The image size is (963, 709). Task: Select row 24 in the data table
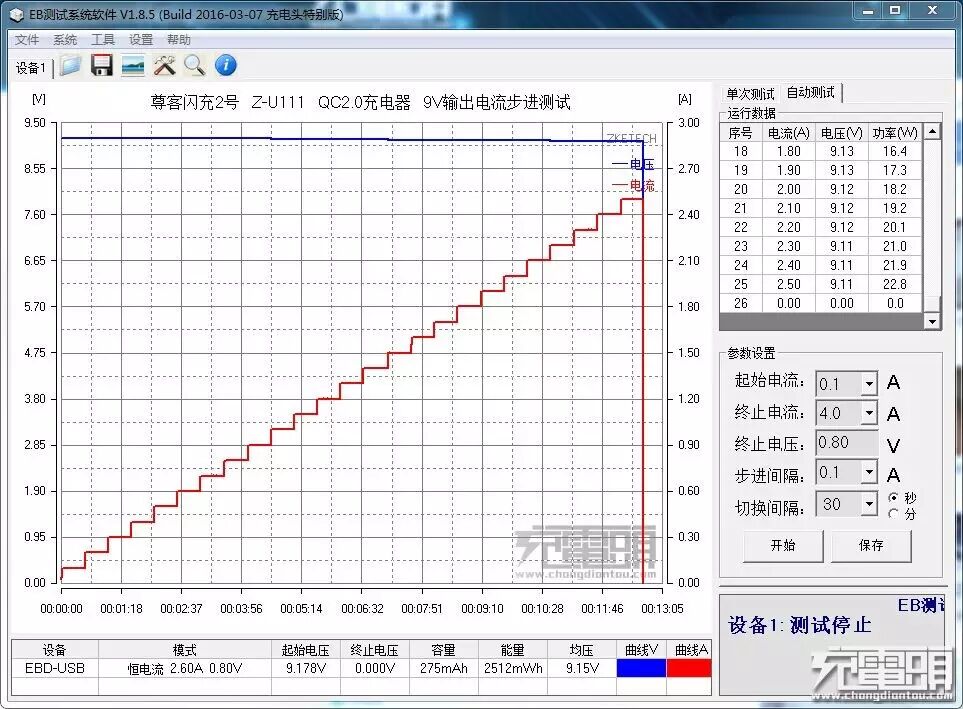pos(821,265)
